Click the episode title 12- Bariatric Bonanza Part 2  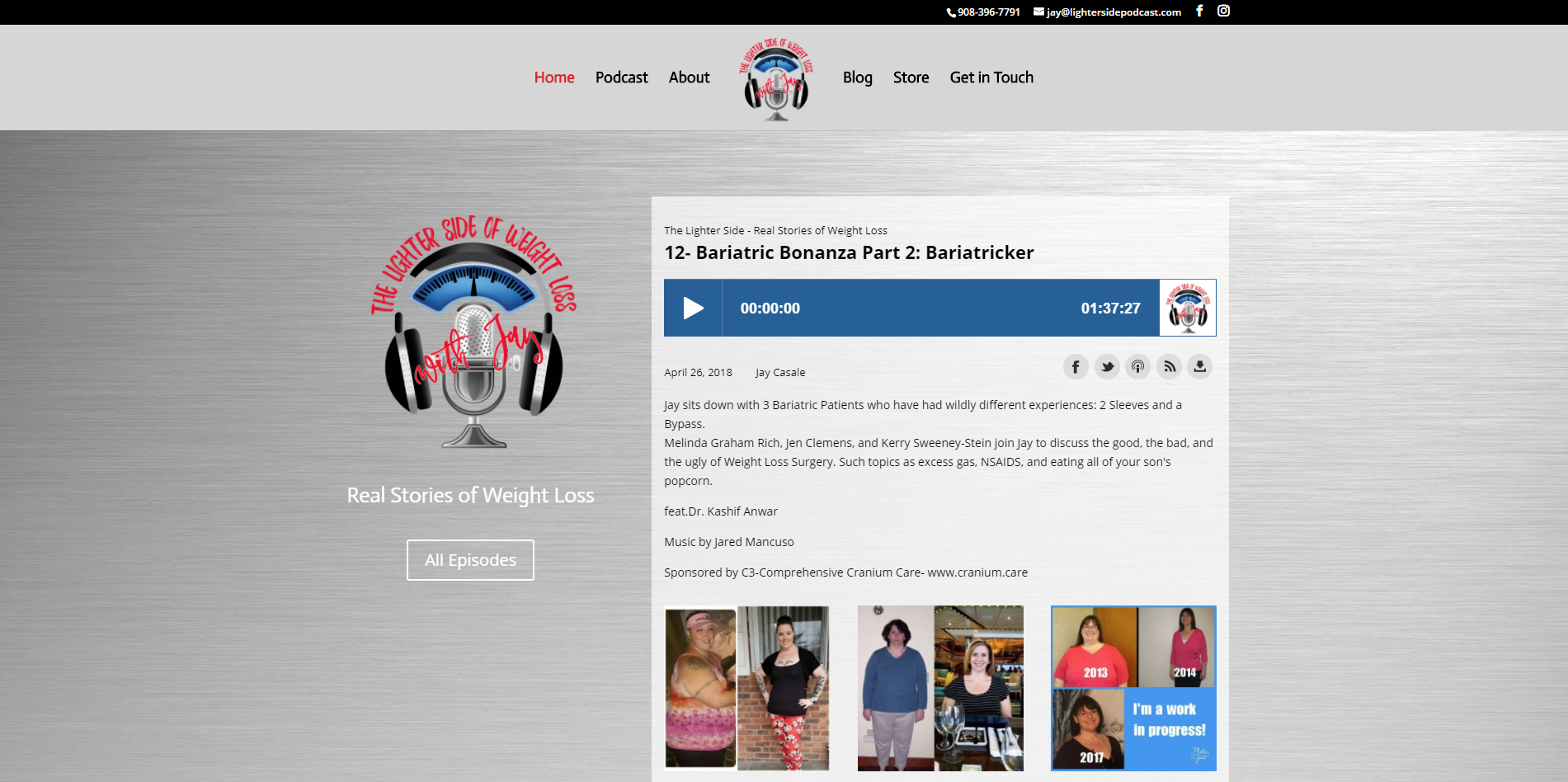coord(849,252)
